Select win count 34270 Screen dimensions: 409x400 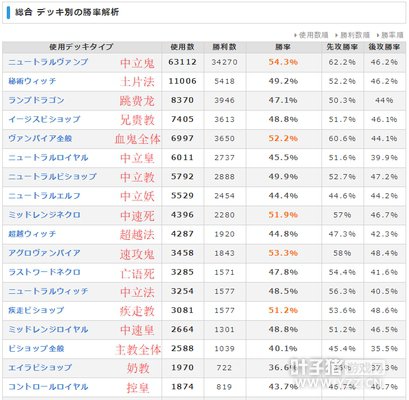click(x=224, y=62)
